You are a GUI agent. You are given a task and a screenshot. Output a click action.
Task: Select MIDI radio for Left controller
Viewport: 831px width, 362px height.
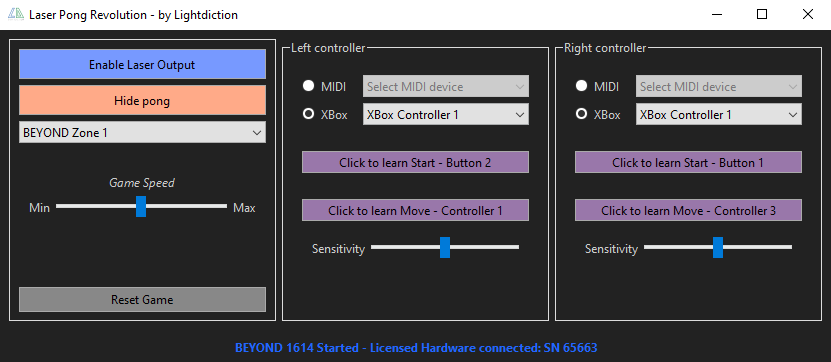(x=308, y=86)
